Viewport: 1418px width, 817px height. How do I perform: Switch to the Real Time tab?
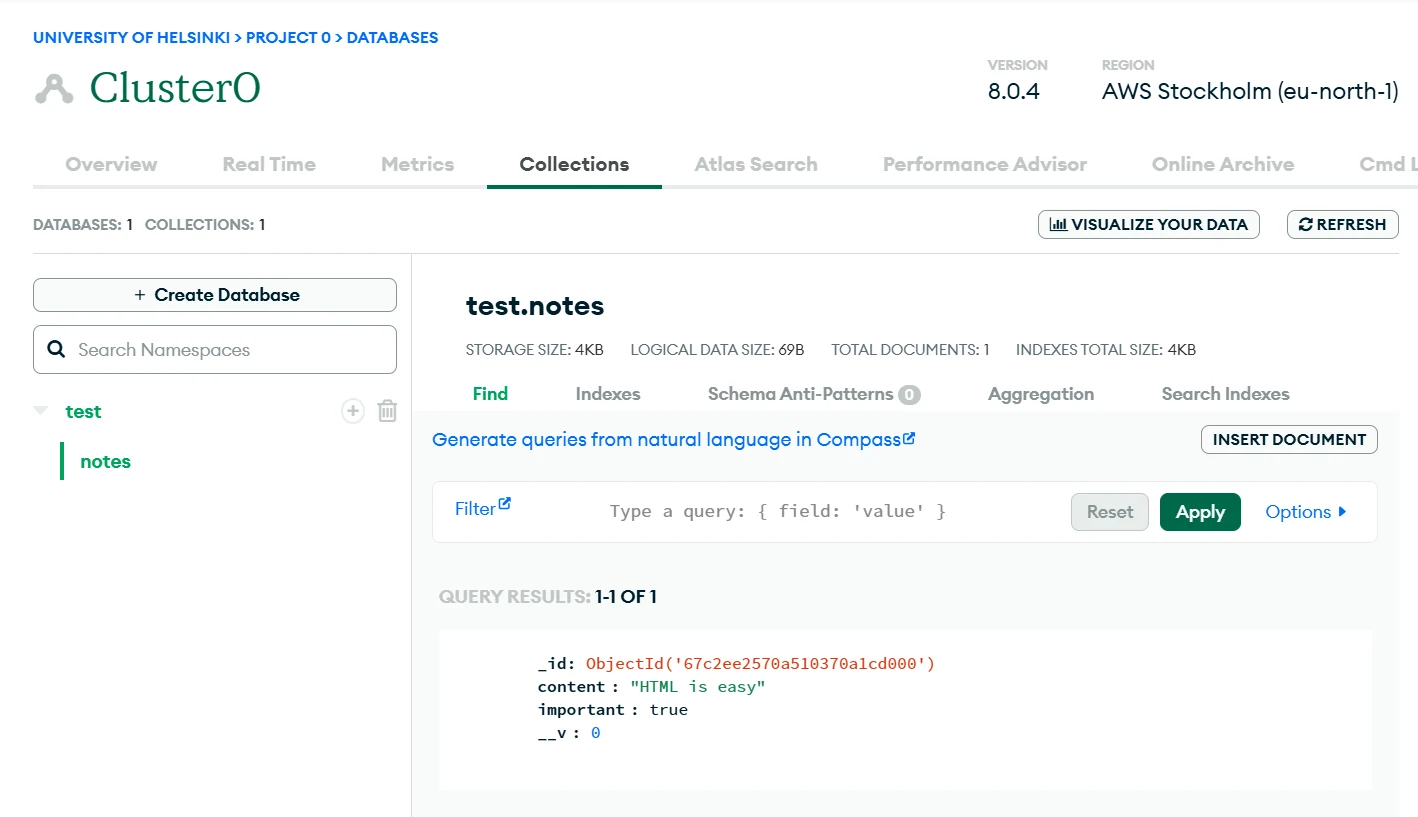(269, 164)
